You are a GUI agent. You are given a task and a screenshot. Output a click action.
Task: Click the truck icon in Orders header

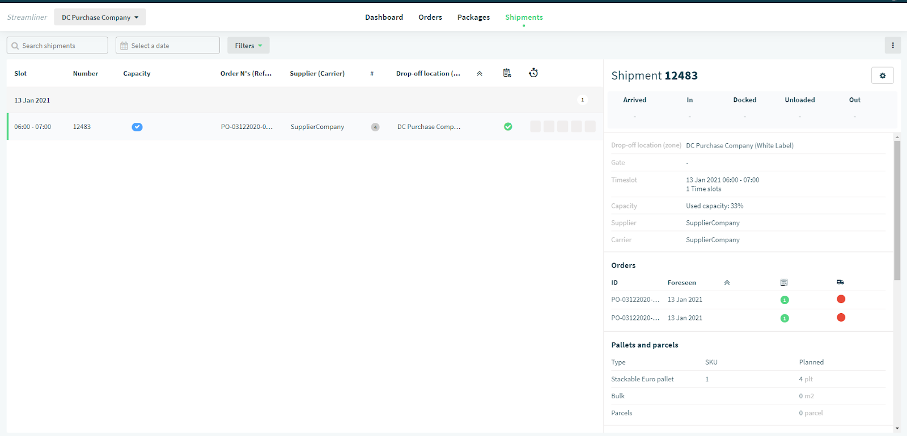coord(840,282)
